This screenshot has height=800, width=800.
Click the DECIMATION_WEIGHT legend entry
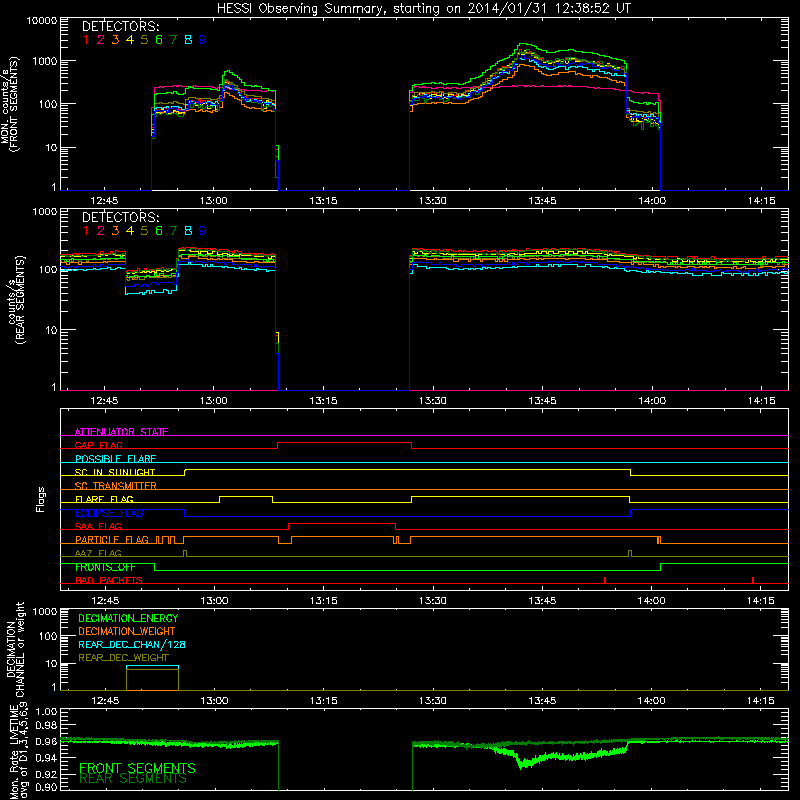point(127,632)
